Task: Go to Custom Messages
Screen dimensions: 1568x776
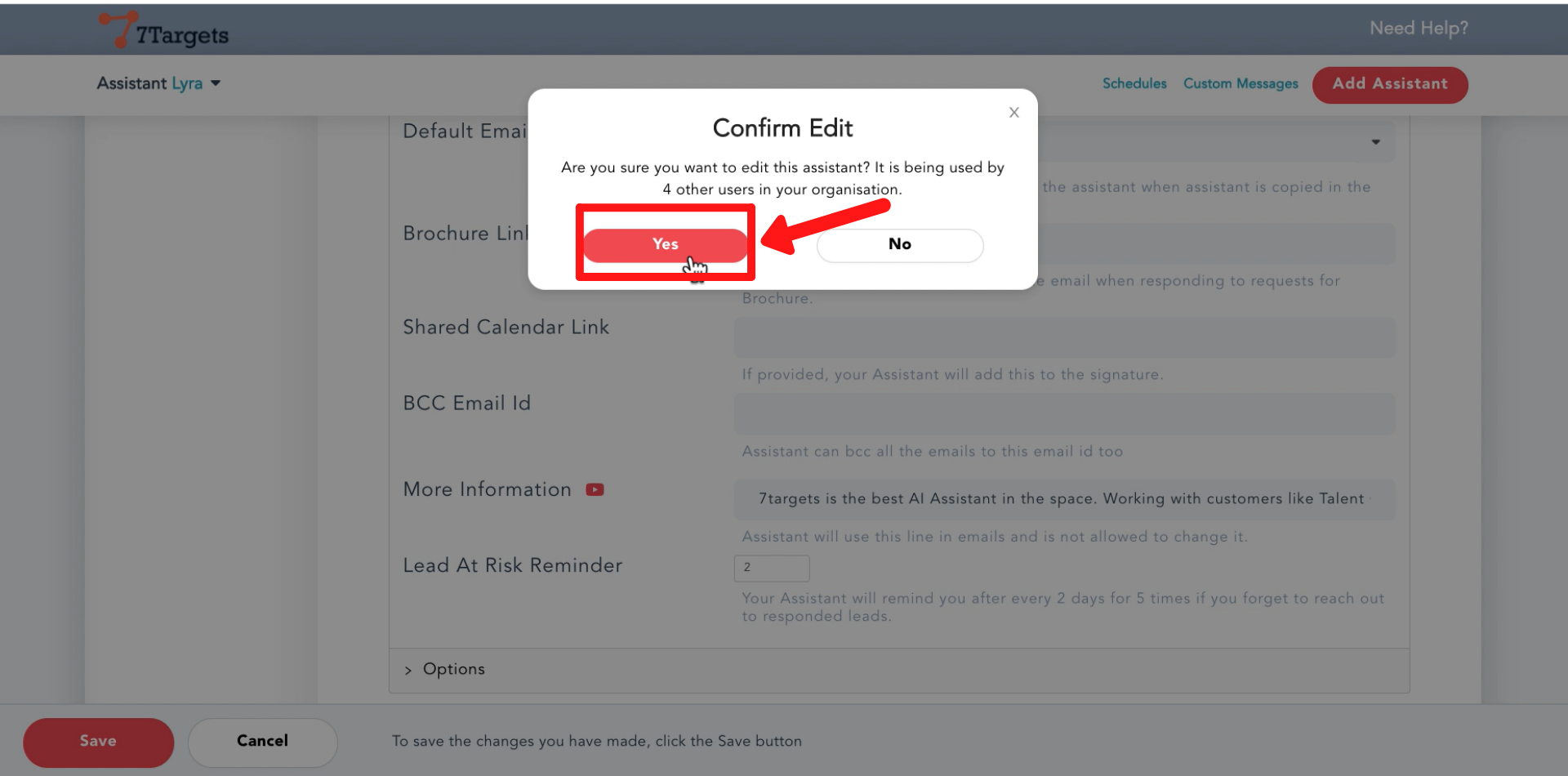Action: click(x=1240, y=83)
